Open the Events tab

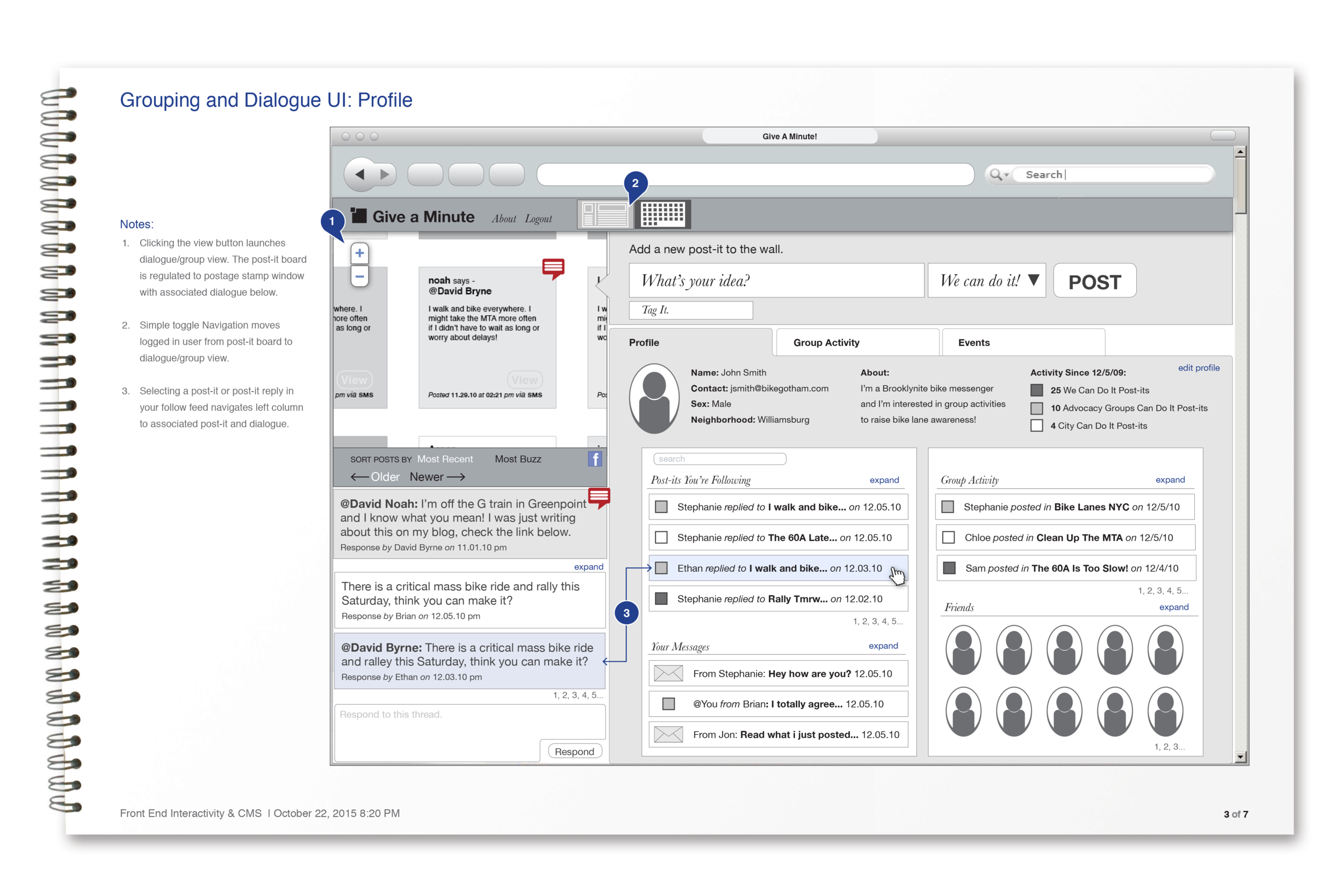(1023, 342)
